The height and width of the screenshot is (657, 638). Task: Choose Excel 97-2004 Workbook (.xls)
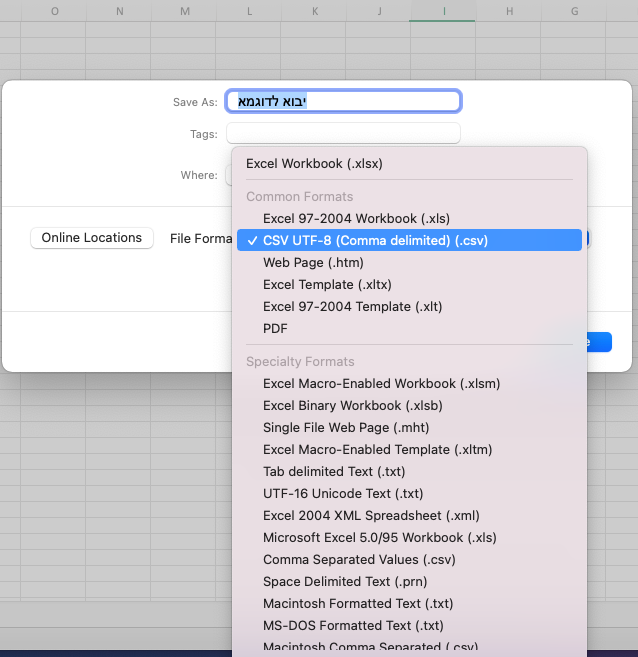click(x=409, y=218)
